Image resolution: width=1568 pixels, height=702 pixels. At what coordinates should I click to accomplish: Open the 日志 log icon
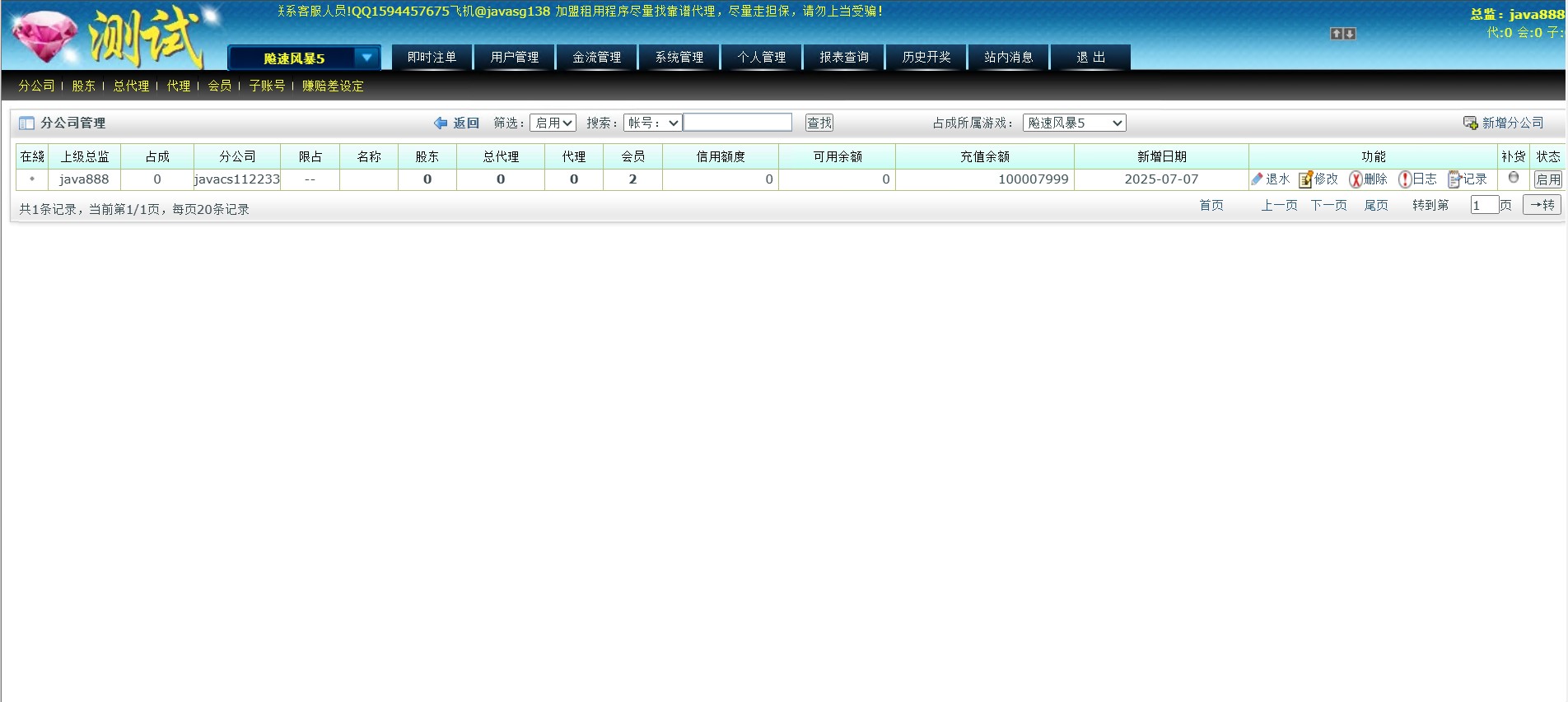1405,179
